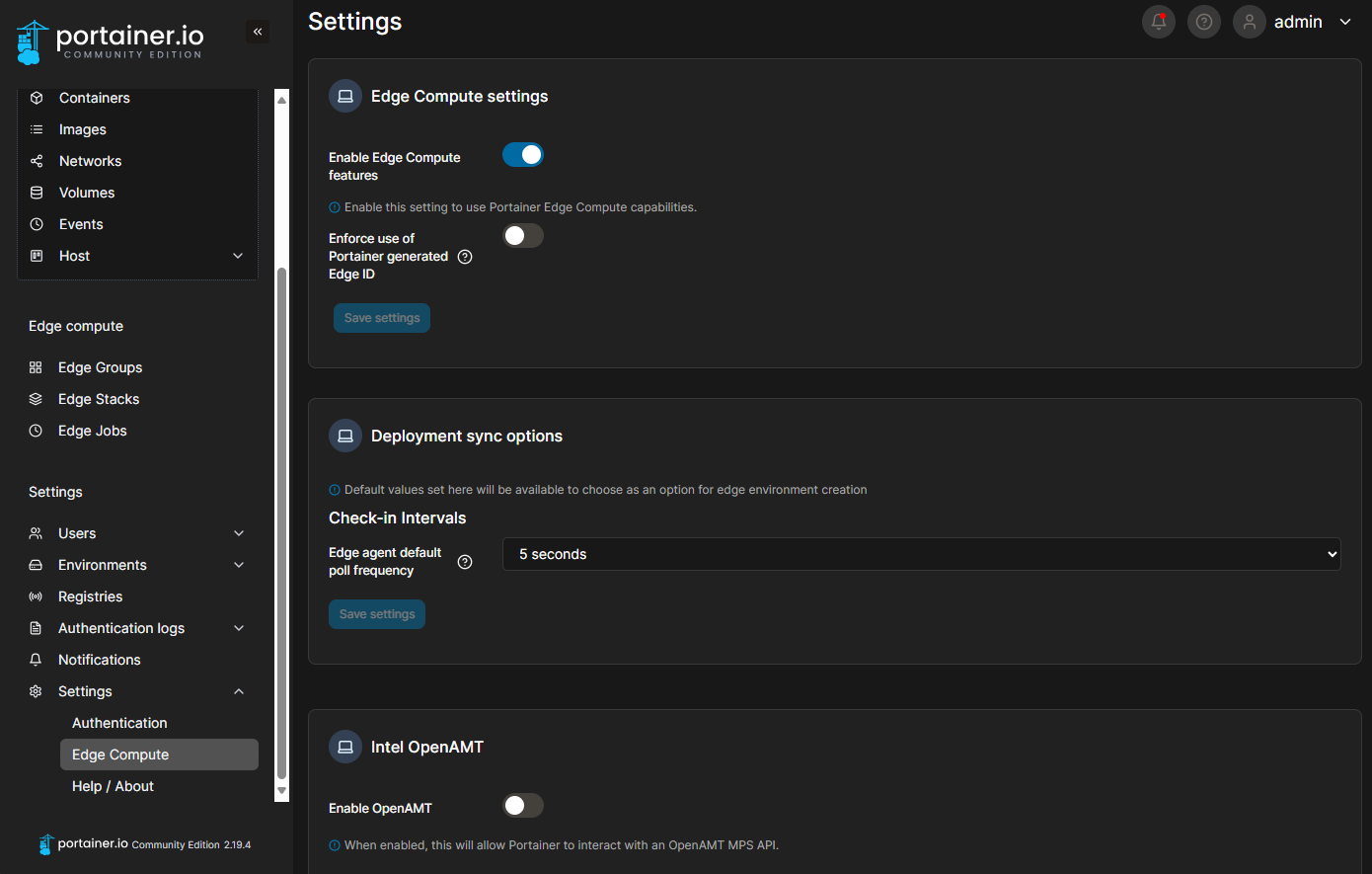Click the Portainer.io logo in the sidebar
This screenshot has height=874, width=1372.
pyautogui.click(x=110, y=41)
